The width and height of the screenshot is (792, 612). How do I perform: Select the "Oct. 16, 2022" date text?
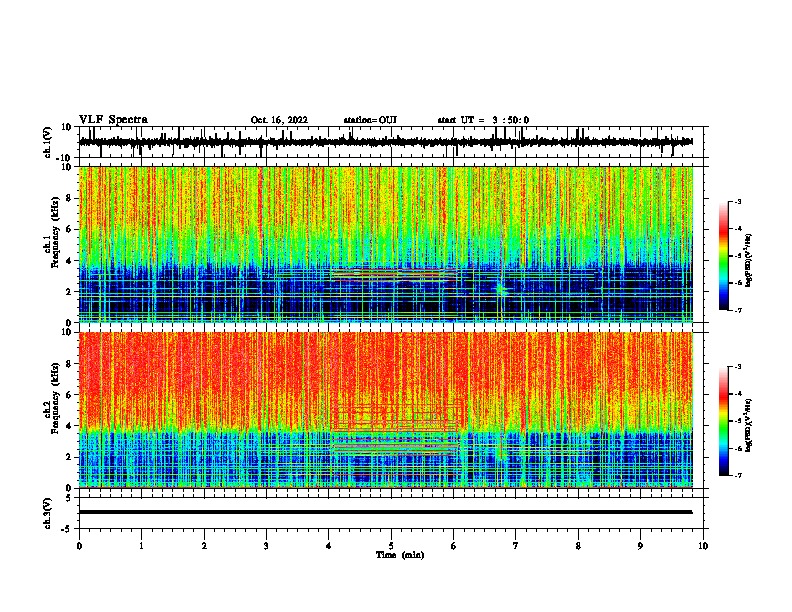279,120
